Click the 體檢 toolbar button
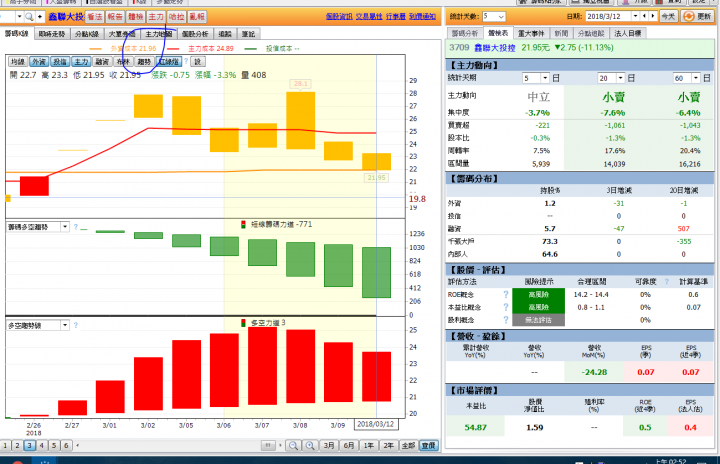 point(135,17)
